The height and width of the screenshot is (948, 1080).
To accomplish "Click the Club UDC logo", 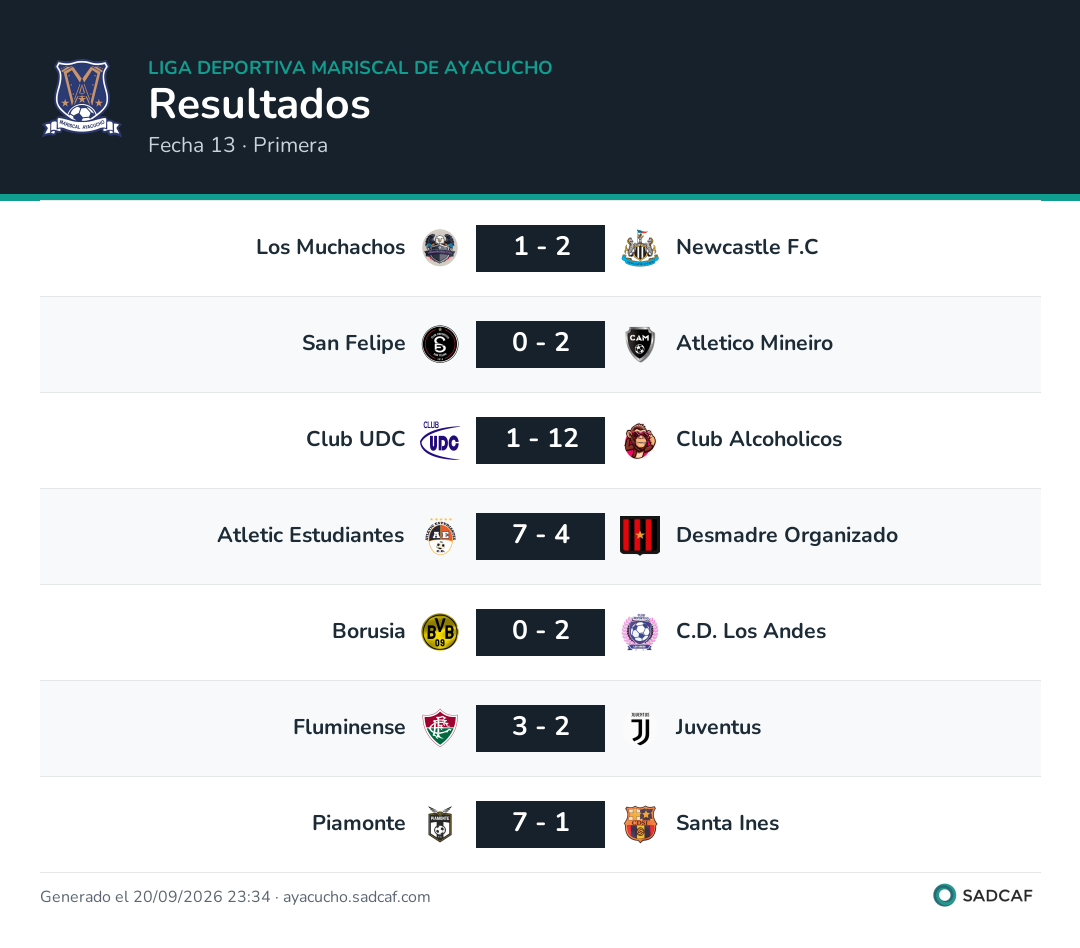I will (440, 440).
